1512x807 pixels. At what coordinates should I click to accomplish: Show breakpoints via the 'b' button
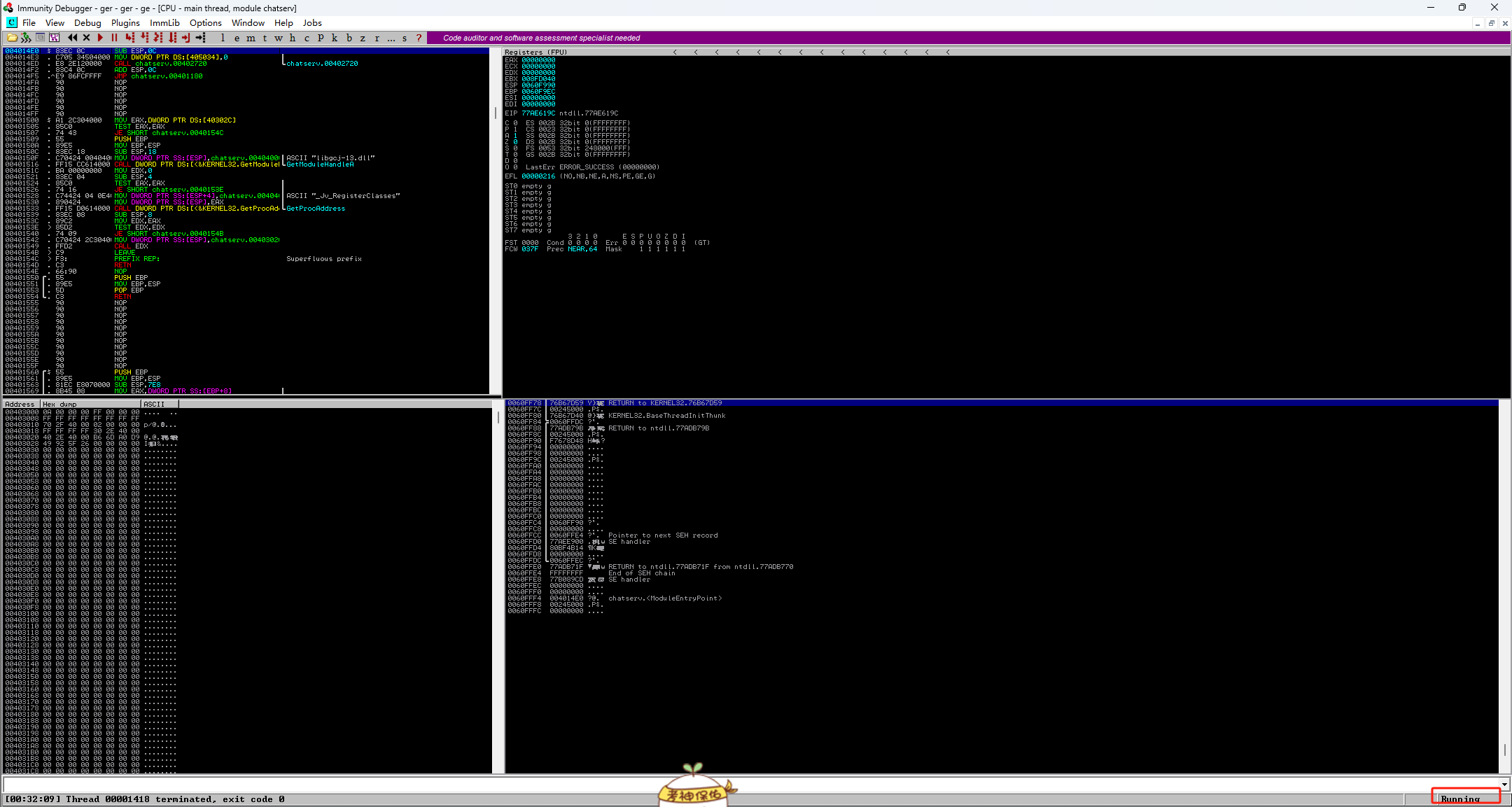point(349,38)
